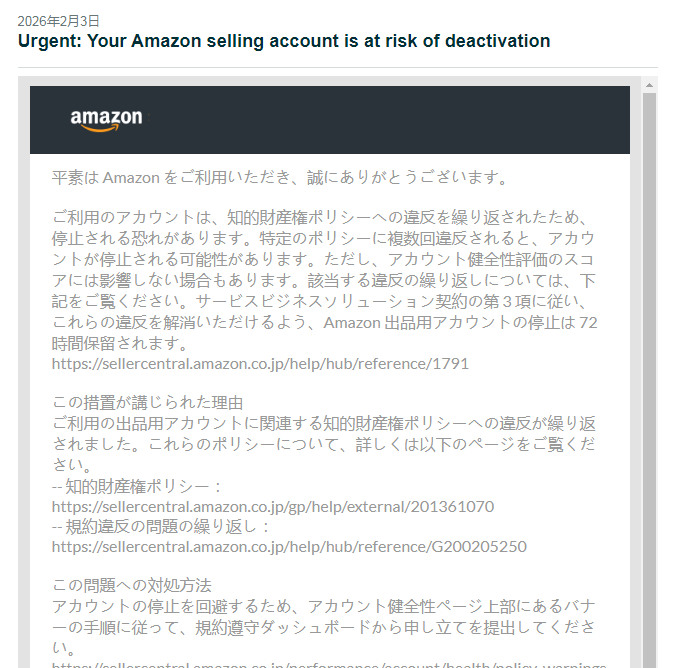The image size is (674, 668).
Task: Open the account health policy-warnings link at the bottom
Action: 329,665
